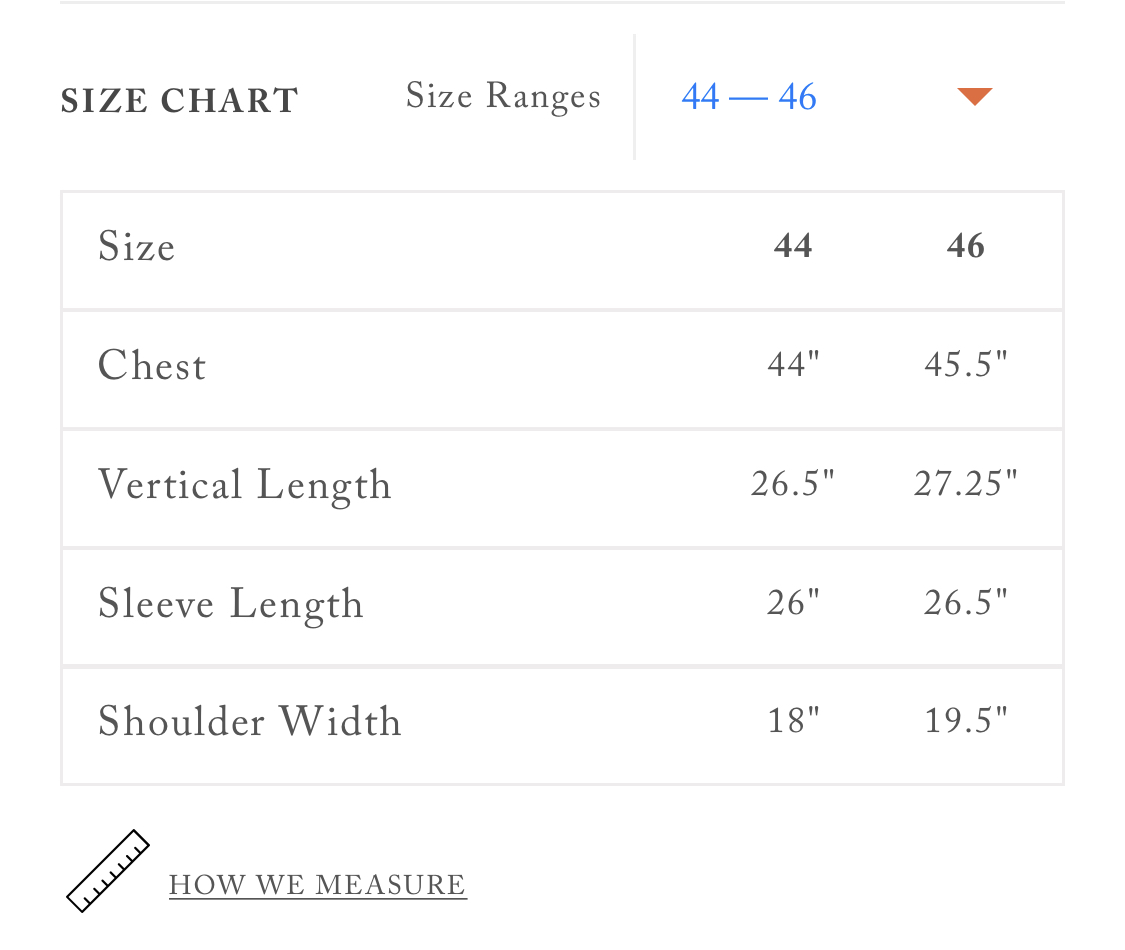This screenshot has width=1125, height=950.
Task: Click the Sleeve Length row label
Action: 230,604
